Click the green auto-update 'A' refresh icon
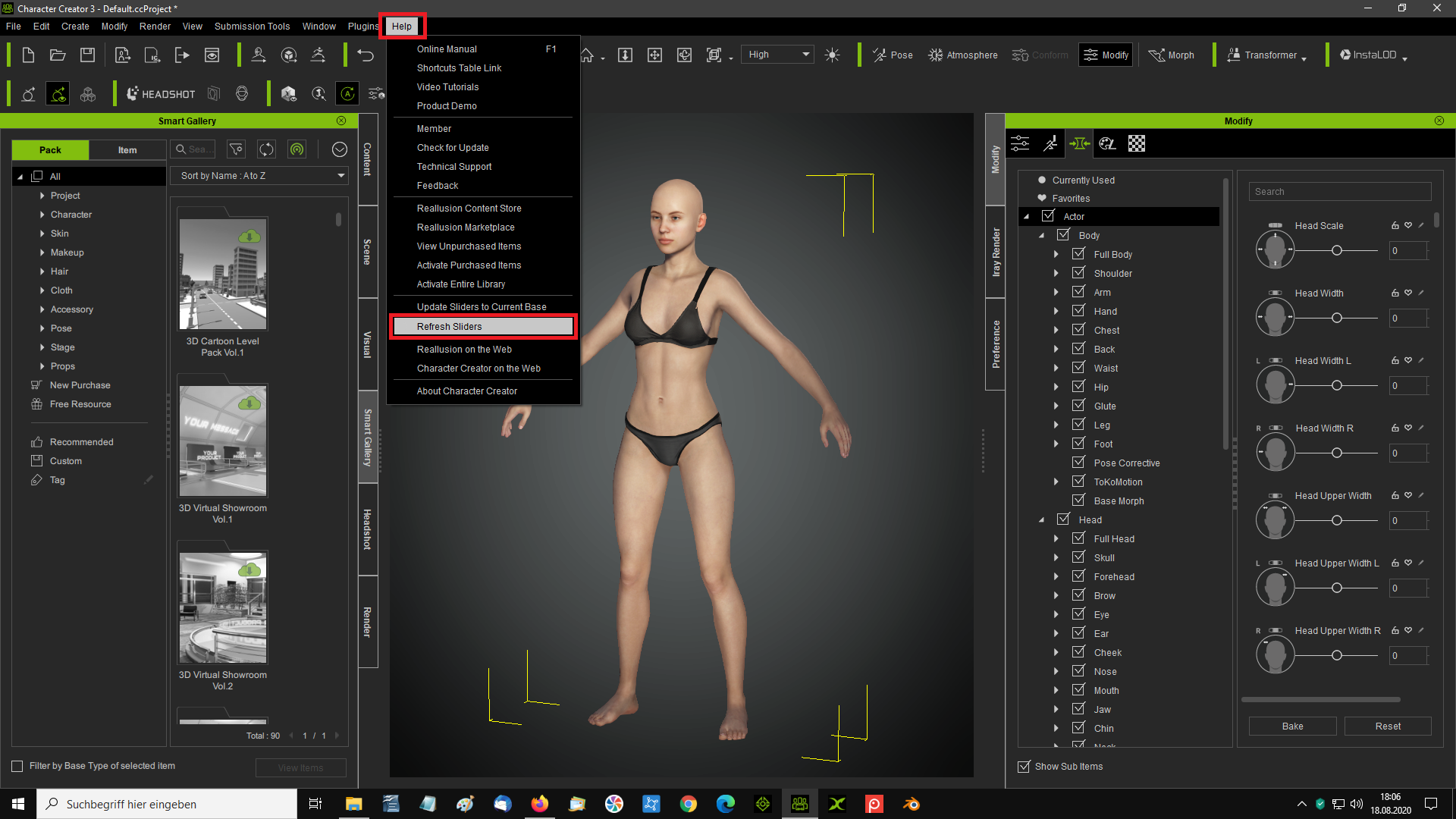This screenshot has height=819, width=1456. point(347,94)
